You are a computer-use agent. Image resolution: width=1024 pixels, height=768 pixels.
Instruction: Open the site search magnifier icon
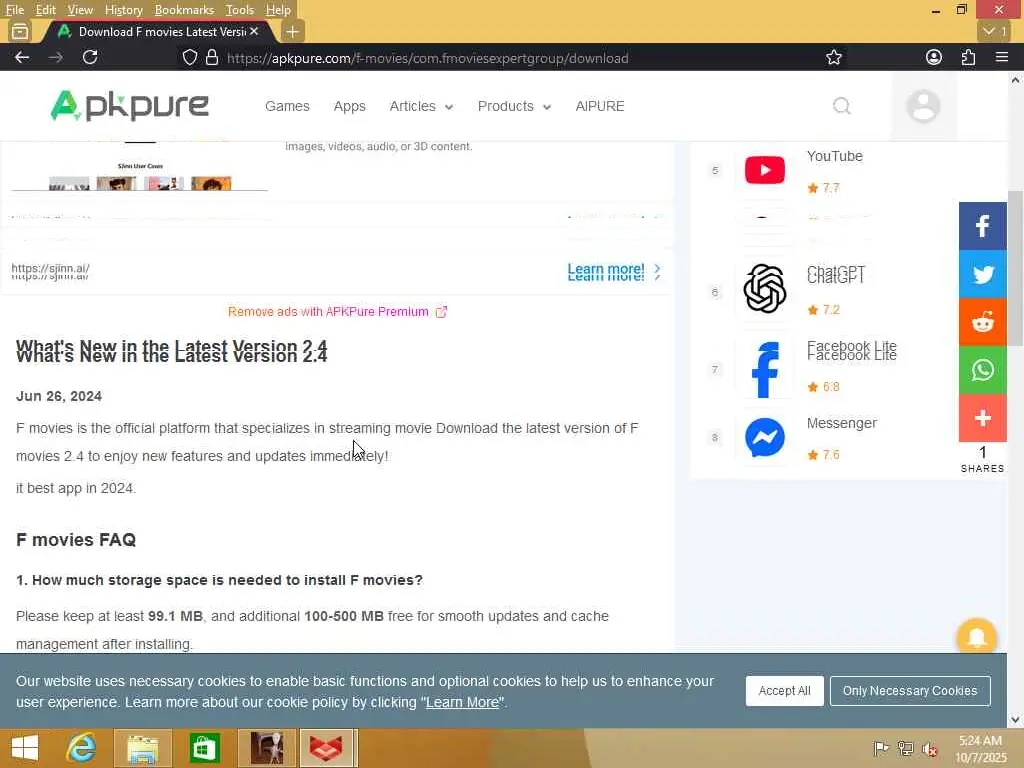tap(842, 106)
